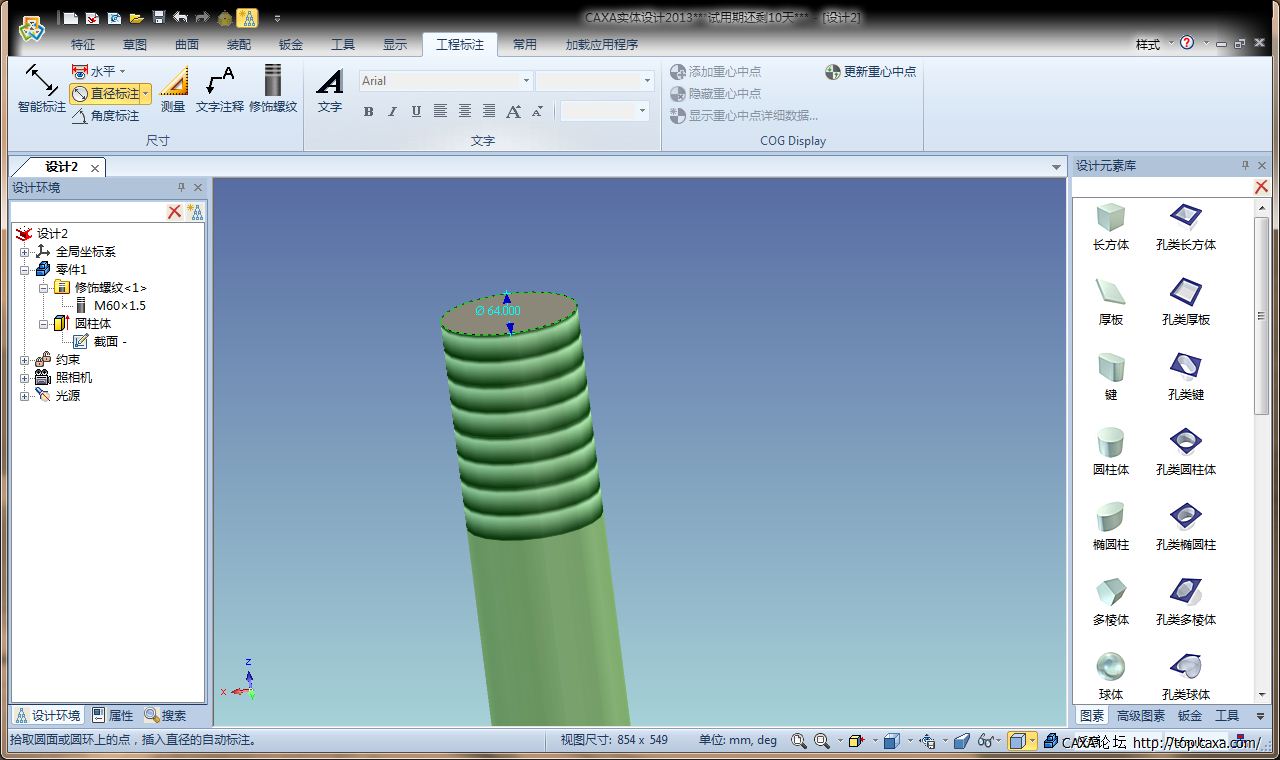The height and width of the screenshot is (760, 1280).
Task: Click the Ø 64.000 diameter label on the cylinder
Action: pyautogui.click(x=498, y=311)
